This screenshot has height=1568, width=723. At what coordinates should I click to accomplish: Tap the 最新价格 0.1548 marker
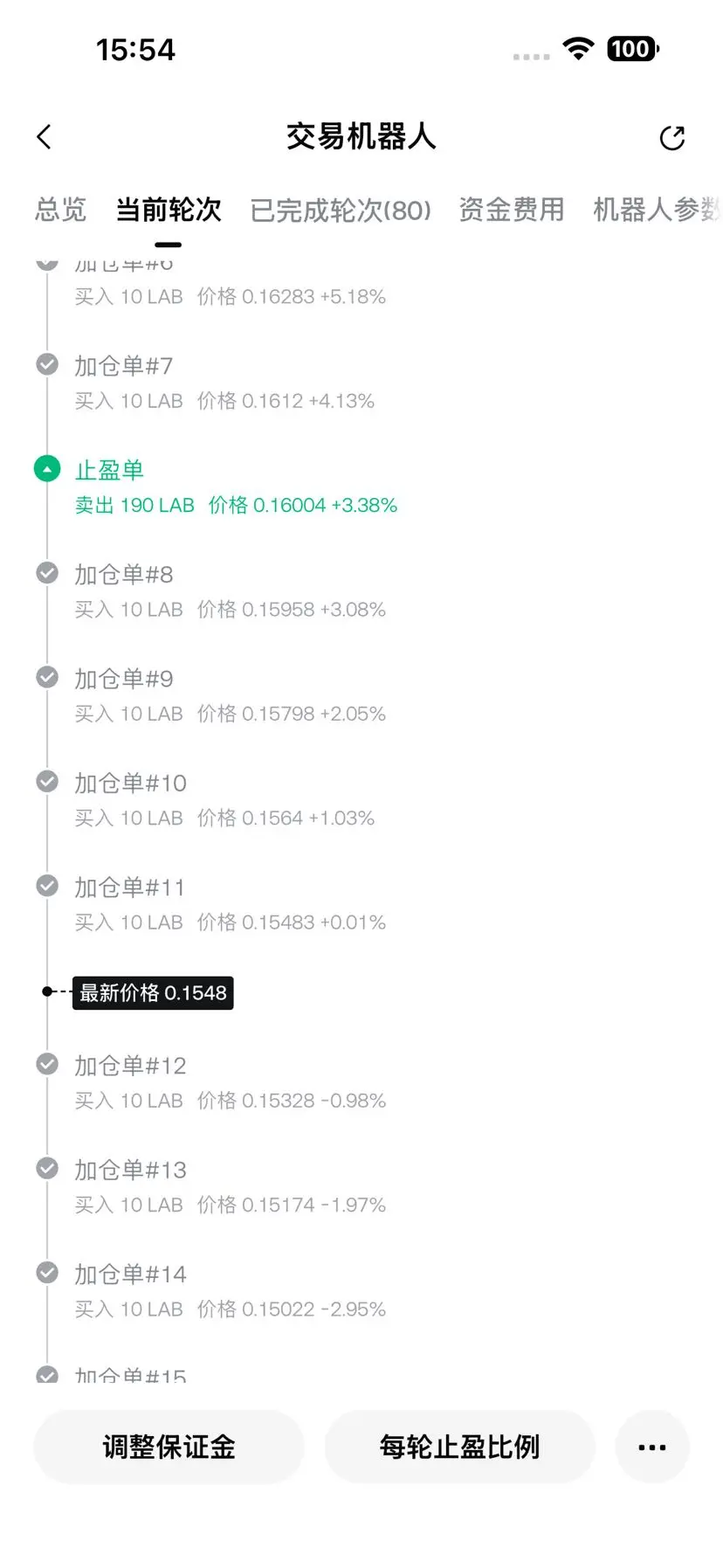pyautogui.click(x=153, y=992)
